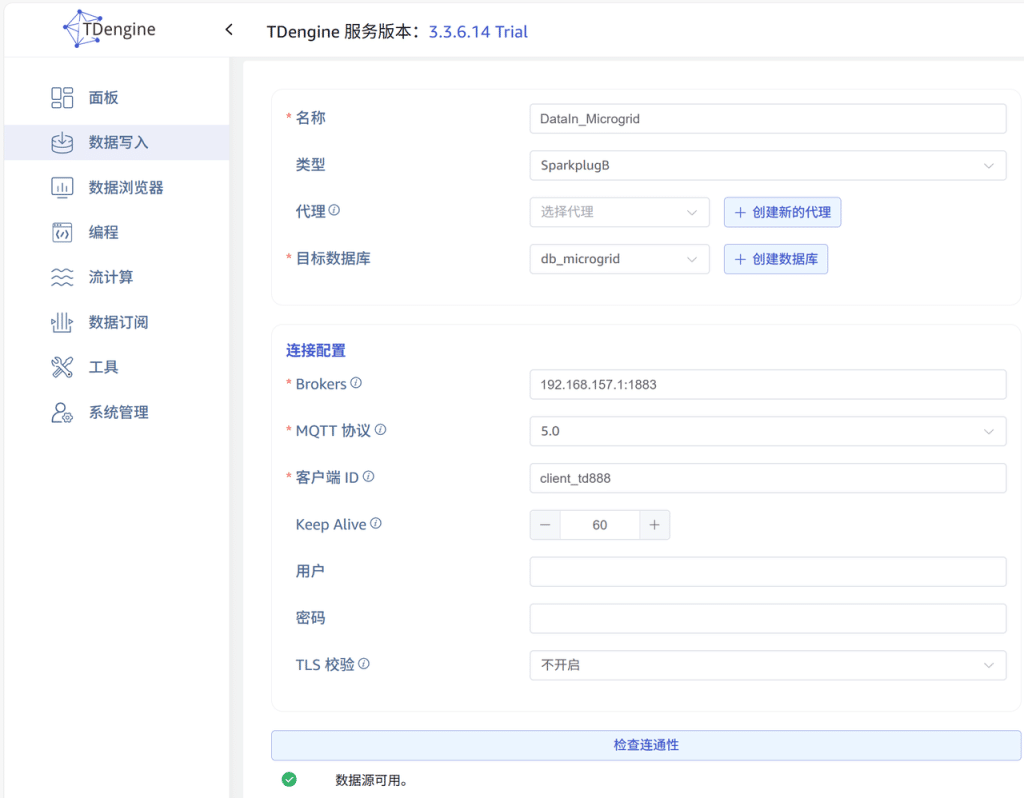Increase Keep Alive with the plus stepper
1024x798 pixels.
655,524
